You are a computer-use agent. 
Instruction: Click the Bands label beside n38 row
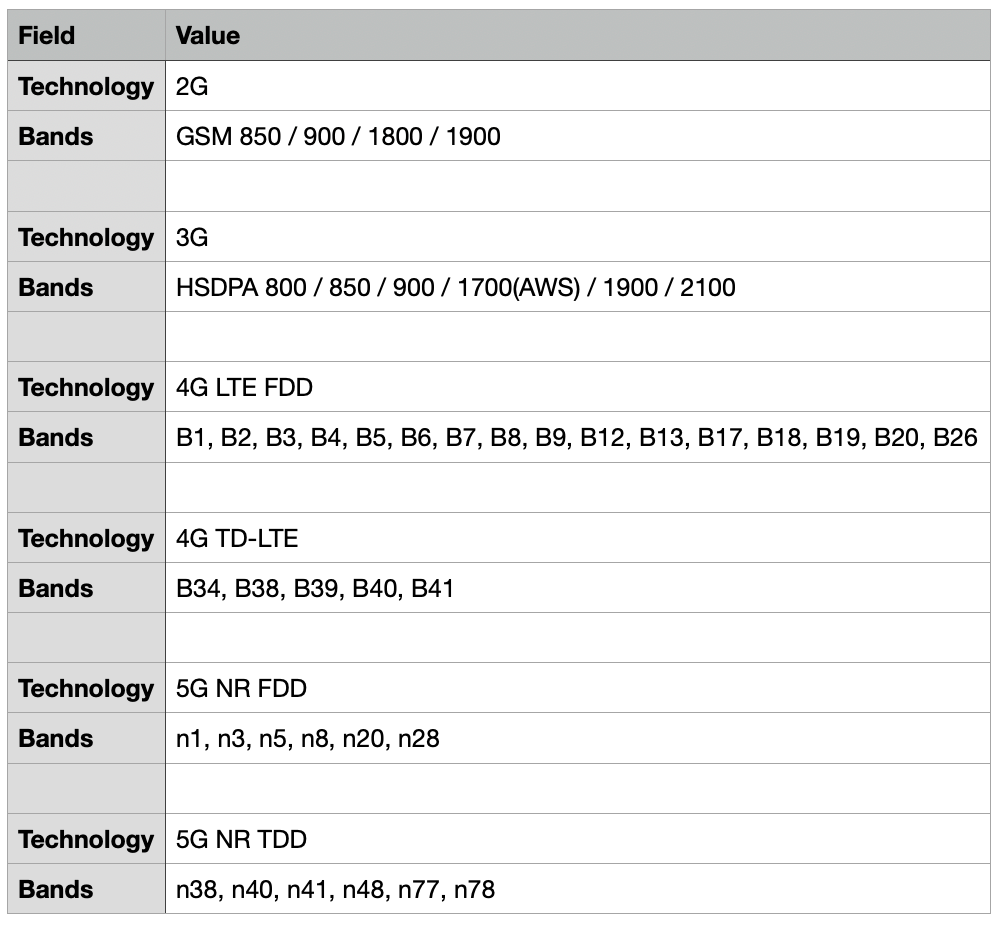86,888
